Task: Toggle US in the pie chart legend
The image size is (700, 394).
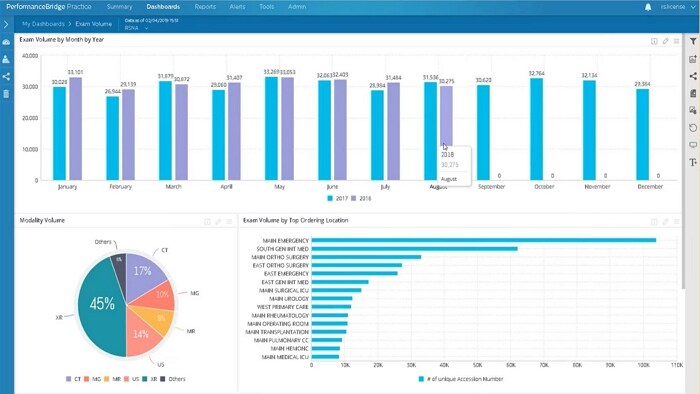Action: 132,379
